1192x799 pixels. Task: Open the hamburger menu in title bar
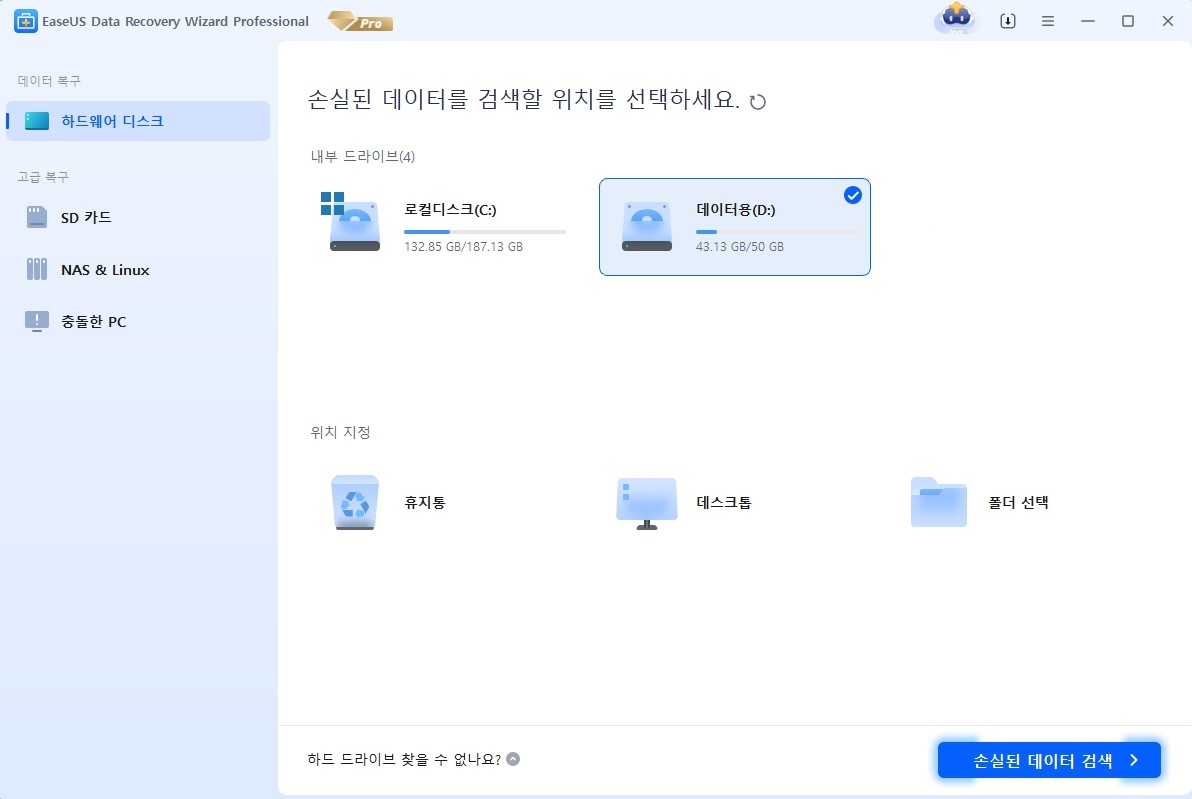click(1047, 21)
